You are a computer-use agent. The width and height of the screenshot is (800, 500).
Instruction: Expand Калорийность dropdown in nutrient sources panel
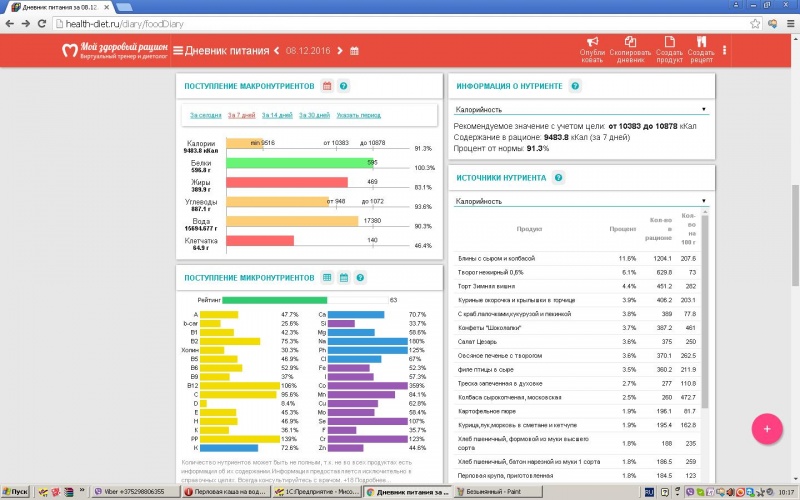[x=580, y=201]
